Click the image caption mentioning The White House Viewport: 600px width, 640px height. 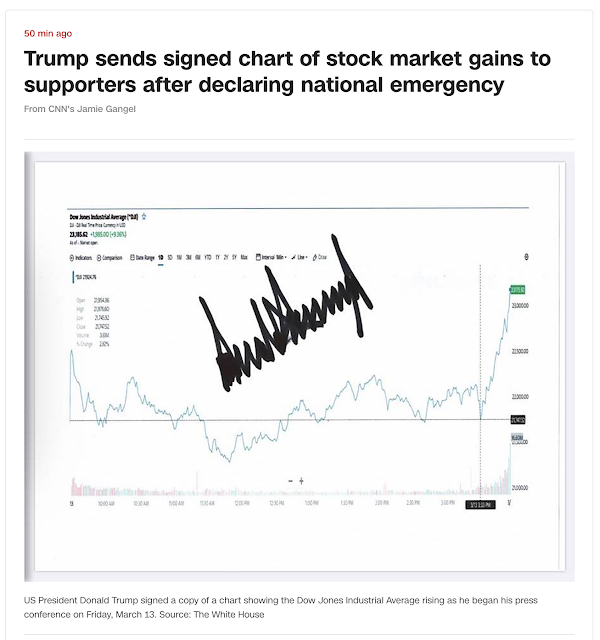(x=290, y=607)
